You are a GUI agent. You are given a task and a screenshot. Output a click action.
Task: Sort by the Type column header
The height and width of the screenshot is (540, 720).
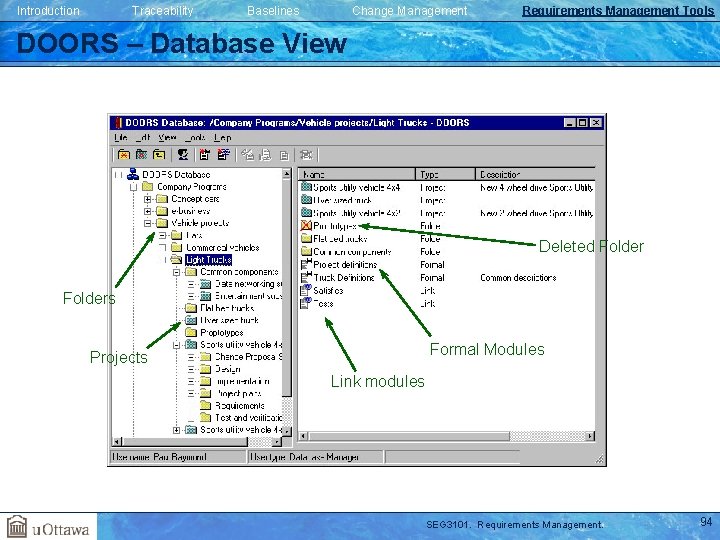[x=445, y=174]
